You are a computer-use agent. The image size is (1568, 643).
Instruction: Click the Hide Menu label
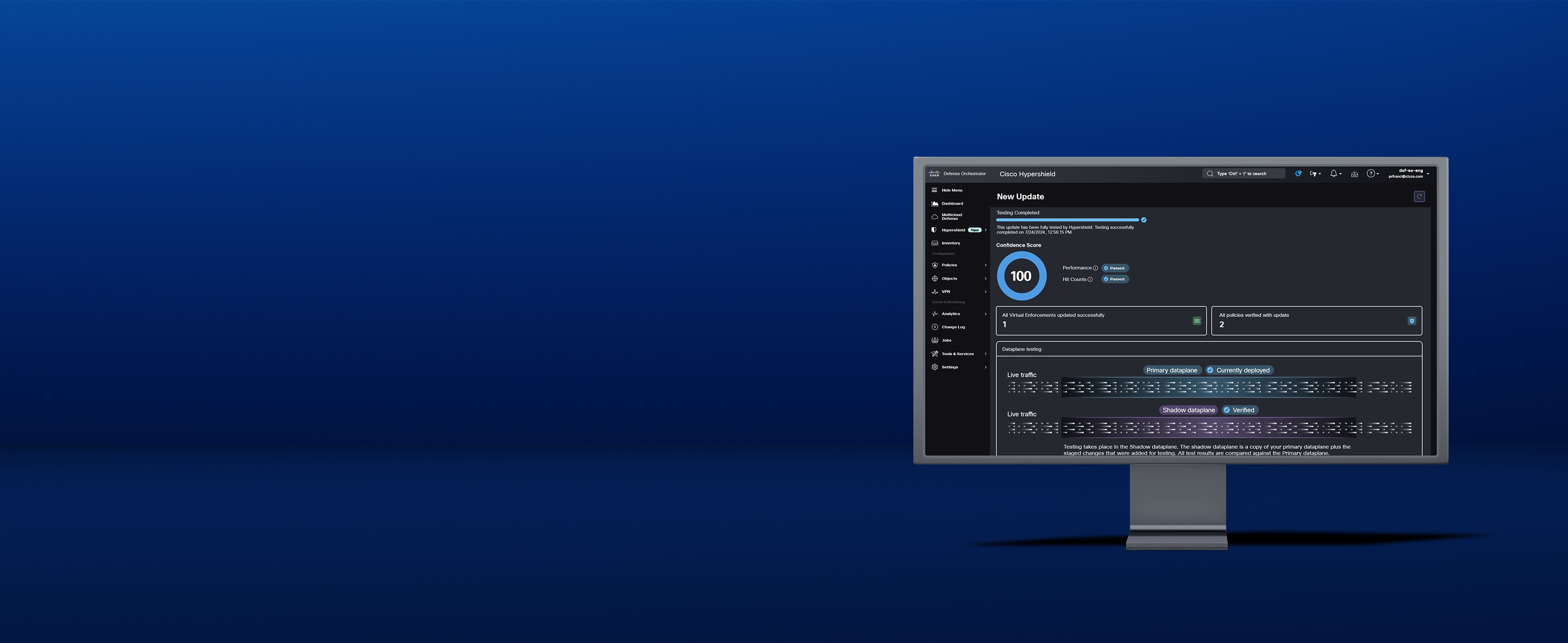[x=952, y=190]
